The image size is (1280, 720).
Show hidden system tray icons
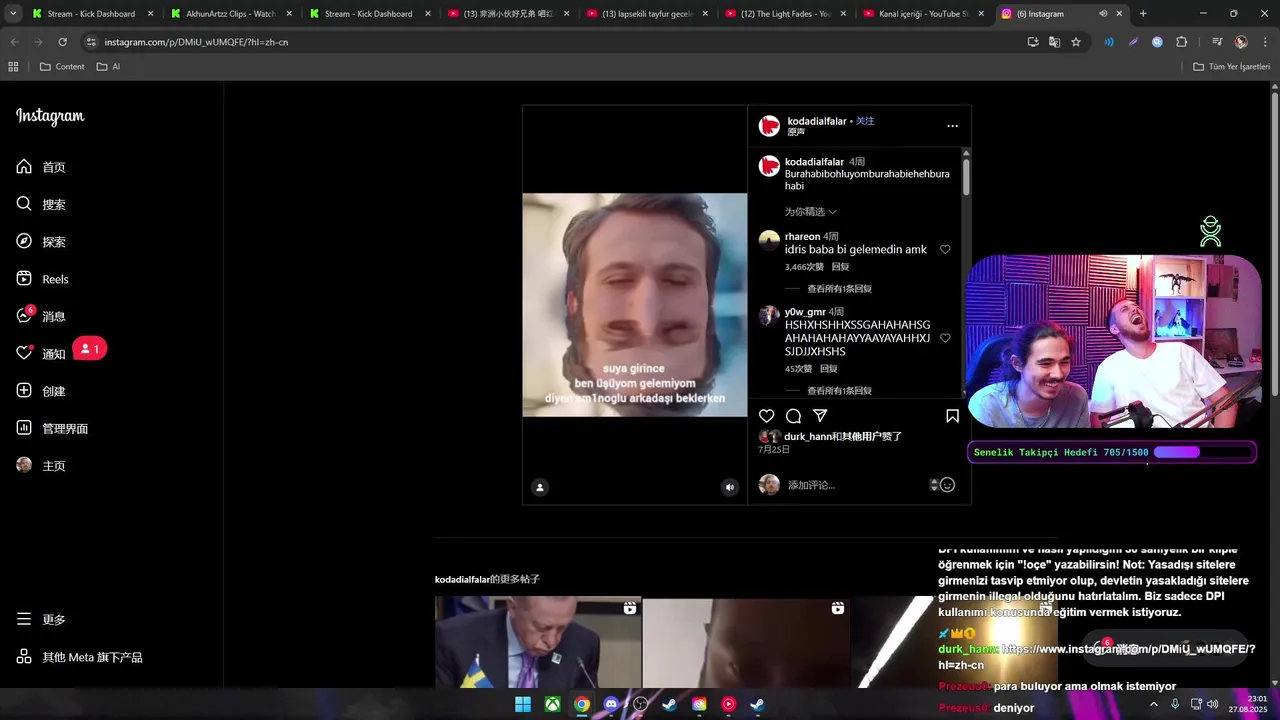[x=1154, y=704]
